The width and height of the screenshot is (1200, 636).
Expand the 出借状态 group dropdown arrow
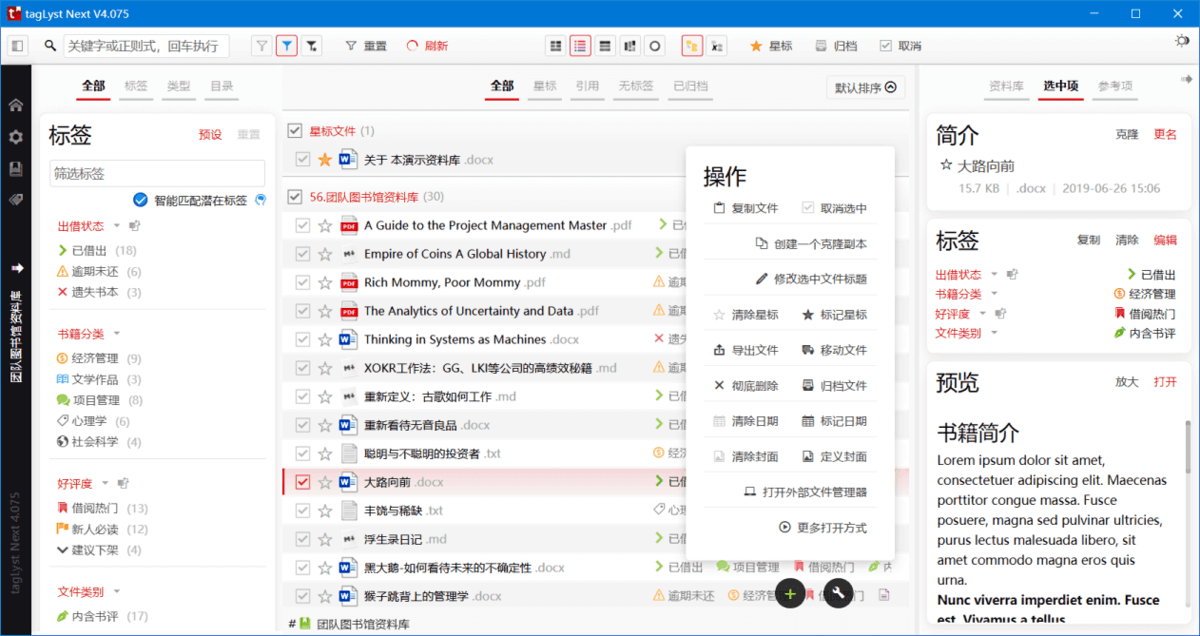[x=116, y=226]
